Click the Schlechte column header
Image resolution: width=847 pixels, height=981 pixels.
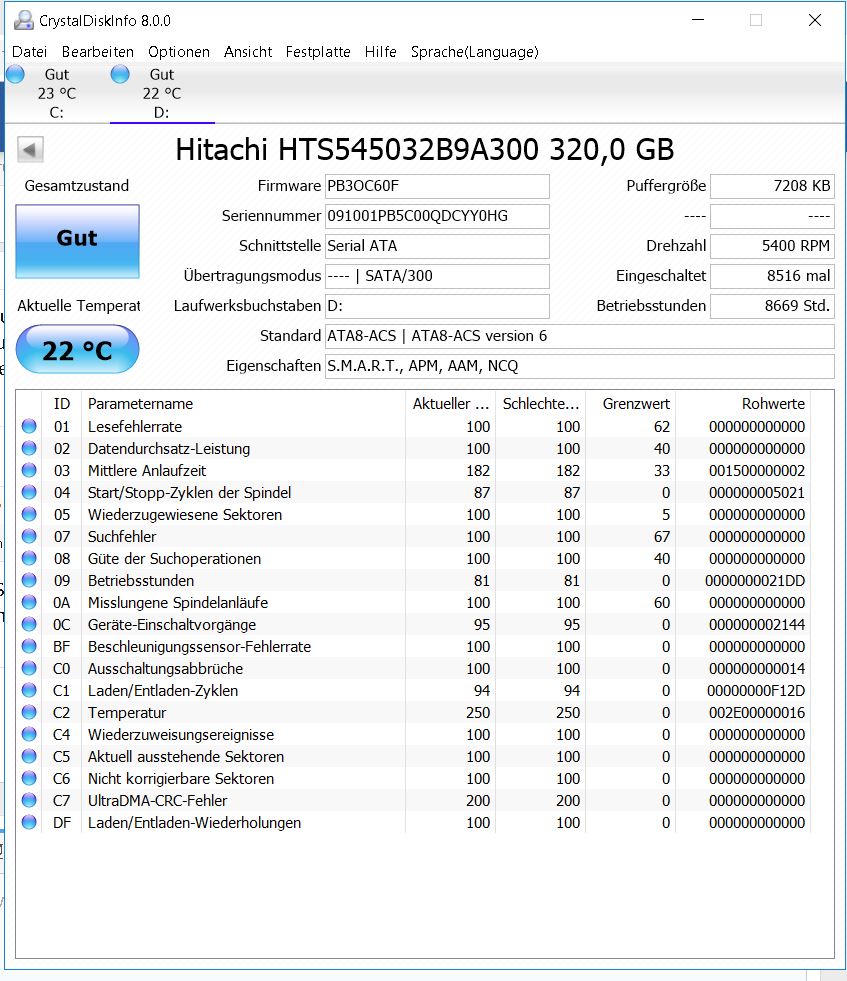click(x=540, y=404)
